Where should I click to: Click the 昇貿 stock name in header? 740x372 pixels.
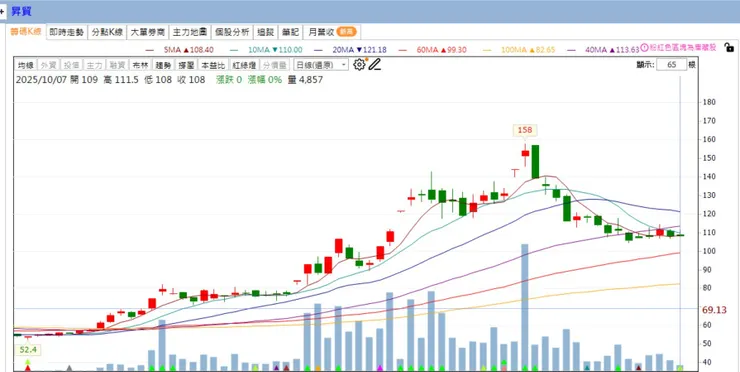[21, 11]
